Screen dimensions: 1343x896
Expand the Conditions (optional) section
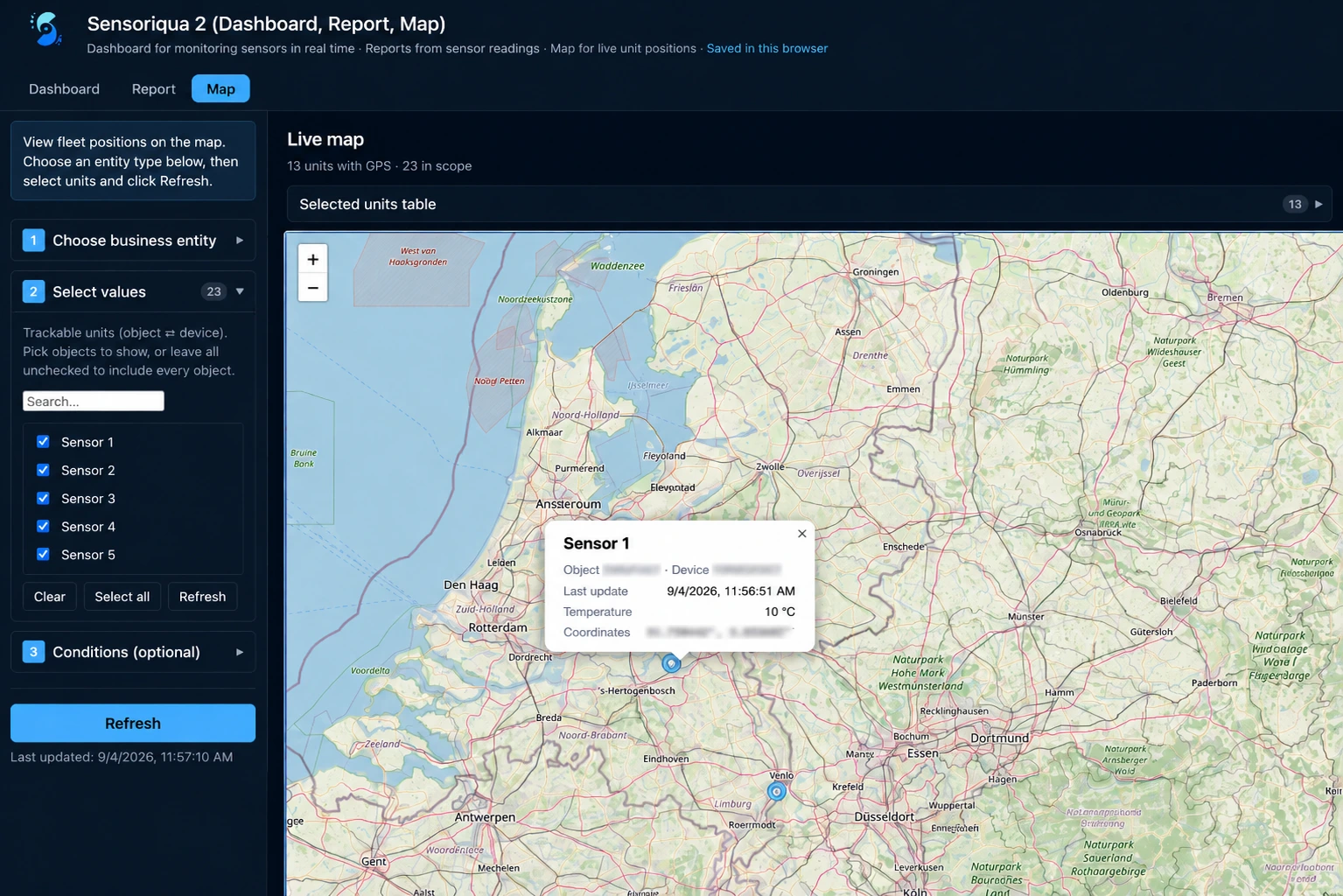133,652
